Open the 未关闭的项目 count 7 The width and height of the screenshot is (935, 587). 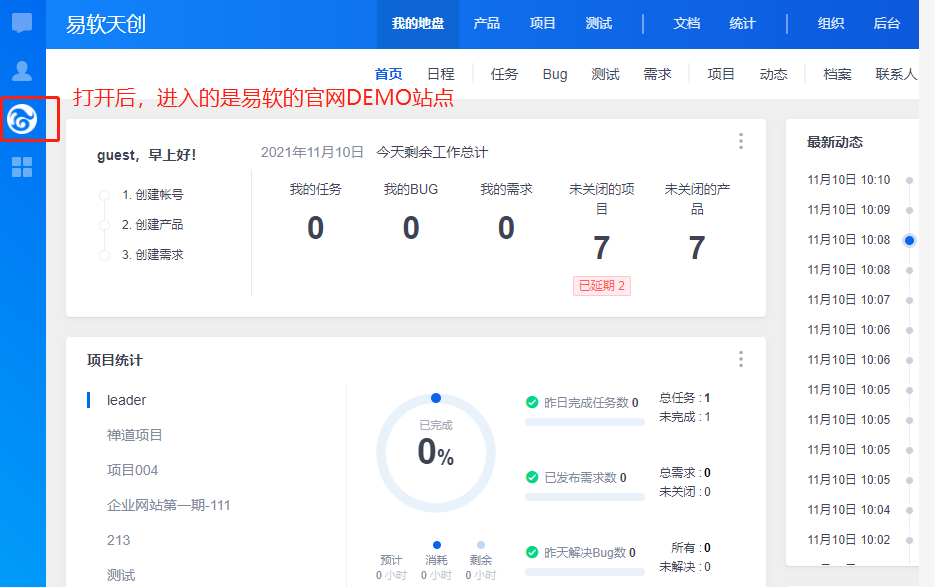[601, 247]
